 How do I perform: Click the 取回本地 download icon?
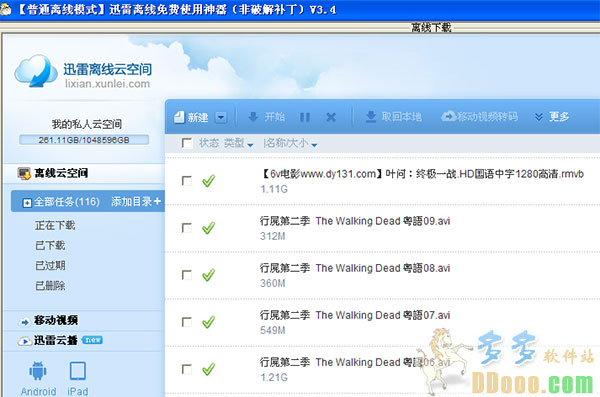pos(370,117)
